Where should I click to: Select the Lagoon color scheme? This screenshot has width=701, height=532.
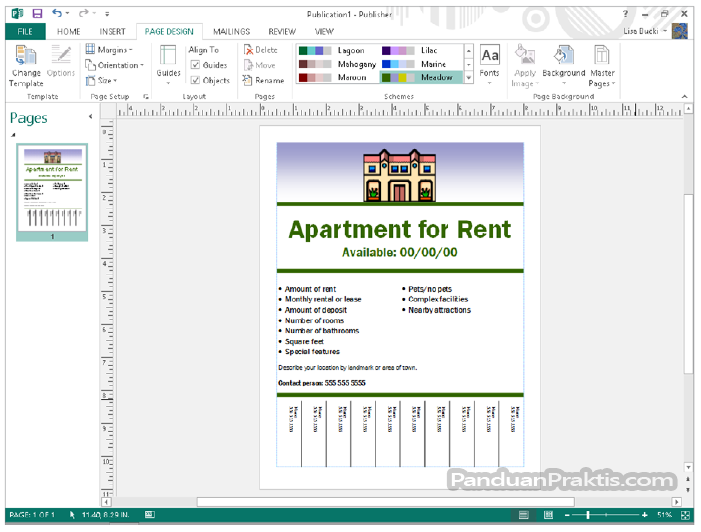[x=337, y=50]
